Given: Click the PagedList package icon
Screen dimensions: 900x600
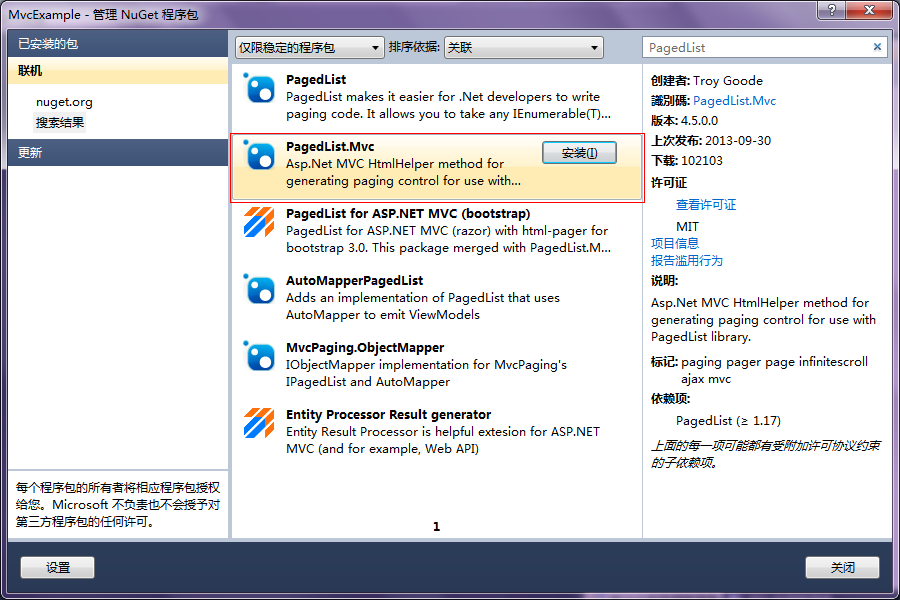Looking at the screenshot, I should [x=259, y=88].
